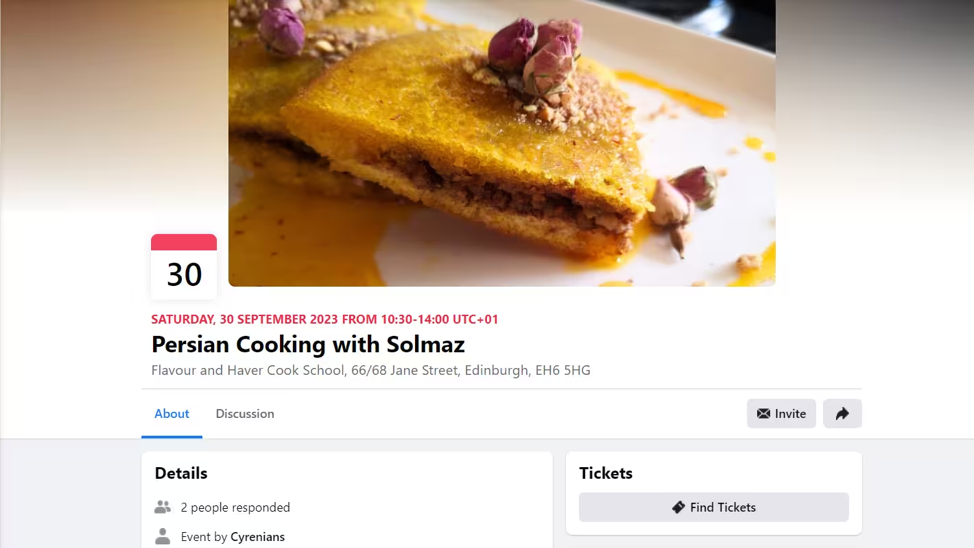Click the Find Tickets button
Image resolution: width=974 pixels, height=548 pixels.
pyautogui.click(x=714, y=508)
